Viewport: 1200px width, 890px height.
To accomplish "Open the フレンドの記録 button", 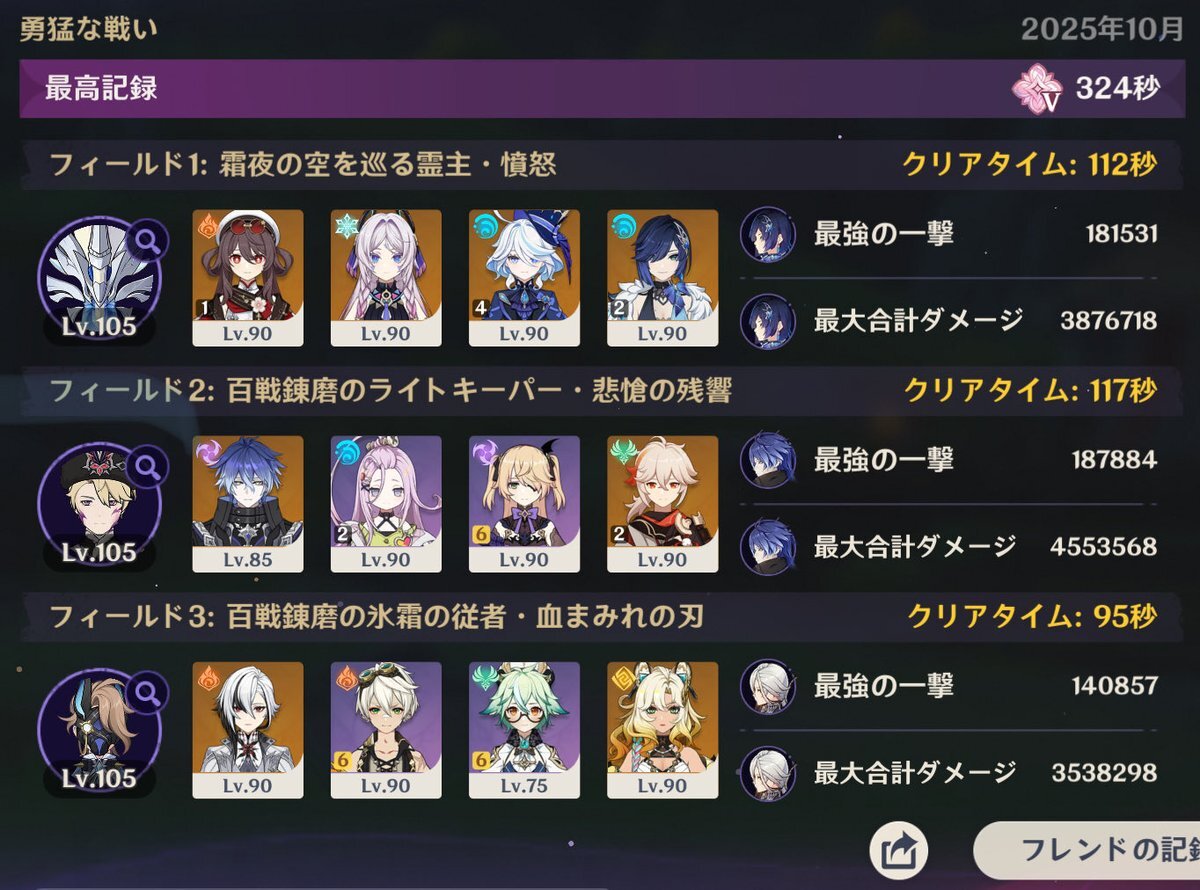I will [x=1086, y=850].
